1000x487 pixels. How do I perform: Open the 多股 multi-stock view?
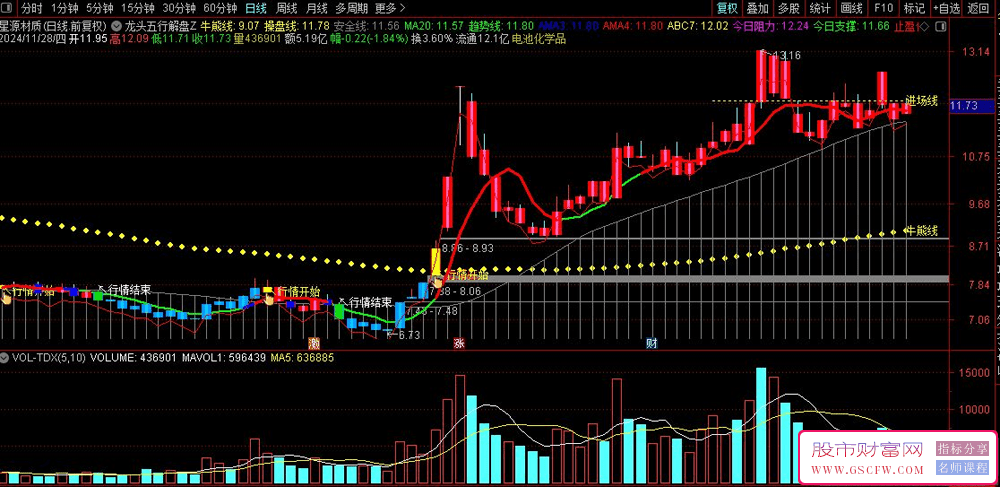point(789,8)
